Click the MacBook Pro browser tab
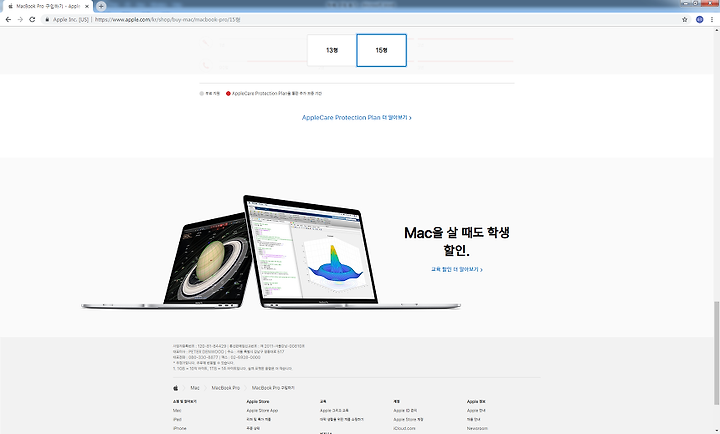The image size is (720, 434). click(x=48, y=6)
